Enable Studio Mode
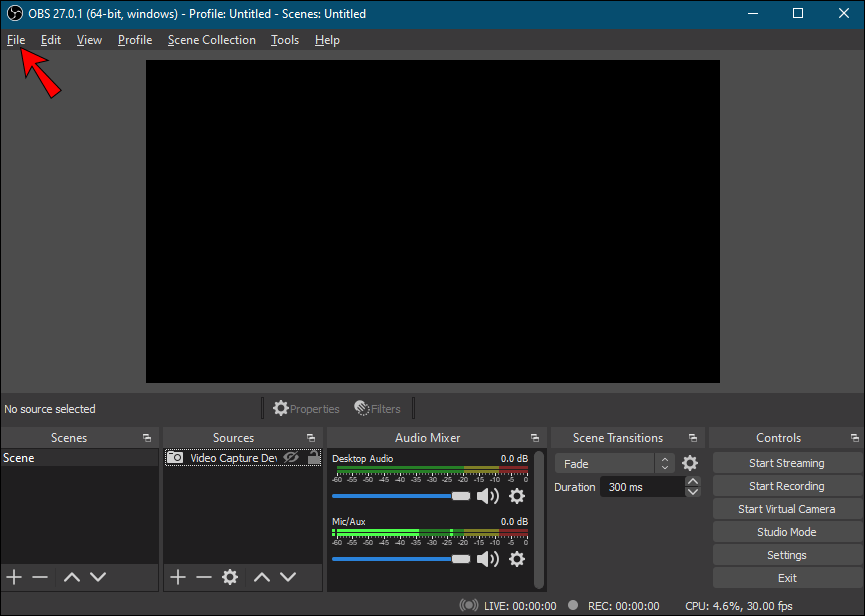The height and width of the screenshot is (616, 865). pyautogui.click(x=787, y=532)
